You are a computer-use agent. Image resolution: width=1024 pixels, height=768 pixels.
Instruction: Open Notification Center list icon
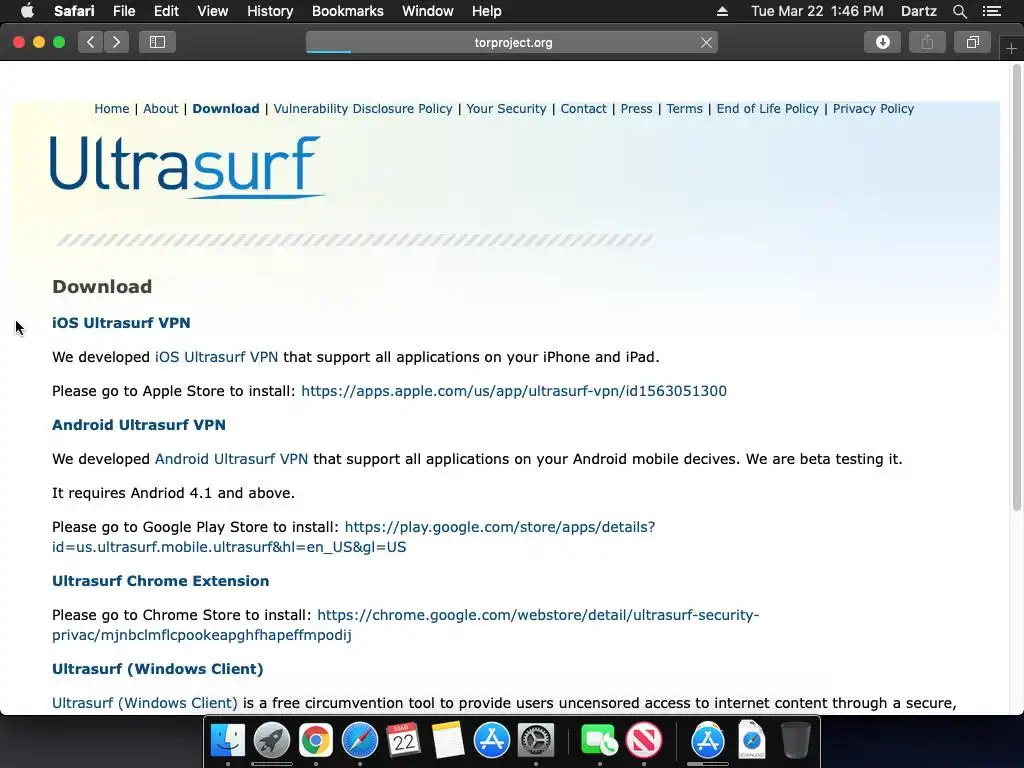pos(992,11)
